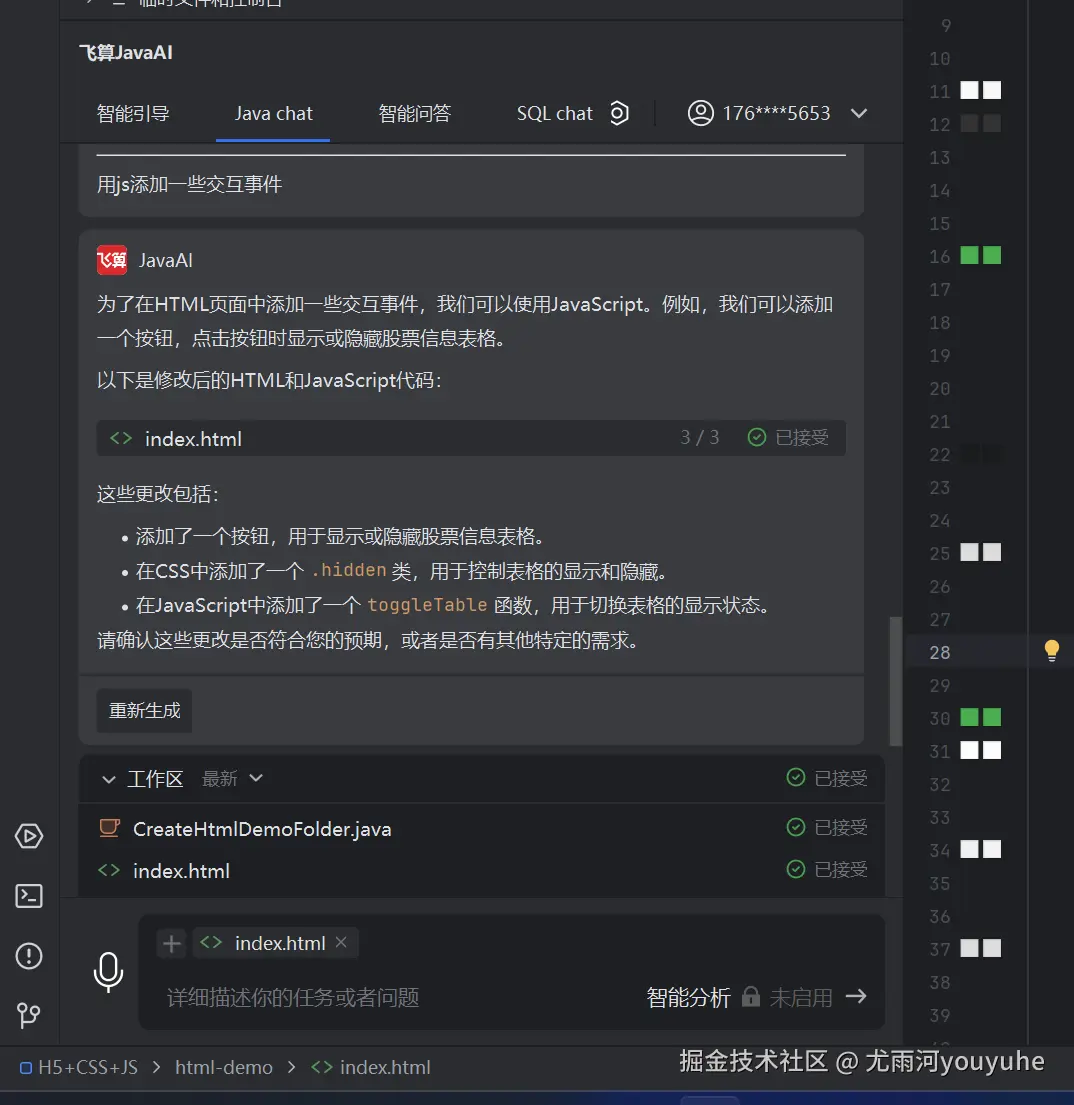The height and width of the screenshot is (1105, 1074).
Task: Collapse the 工作区 section chevron
Action: click(110, 778)
